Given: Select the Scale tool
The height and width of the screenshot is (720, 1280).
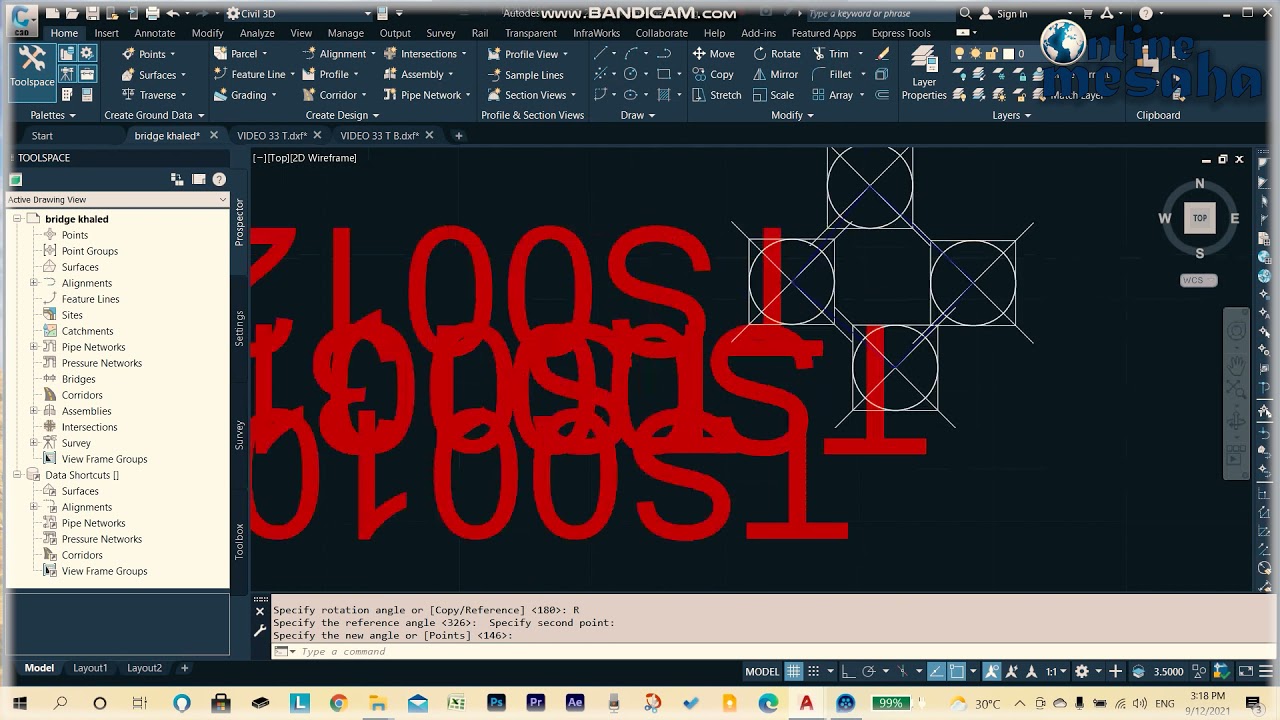Looking at the screenshot, I should point(774,96).
